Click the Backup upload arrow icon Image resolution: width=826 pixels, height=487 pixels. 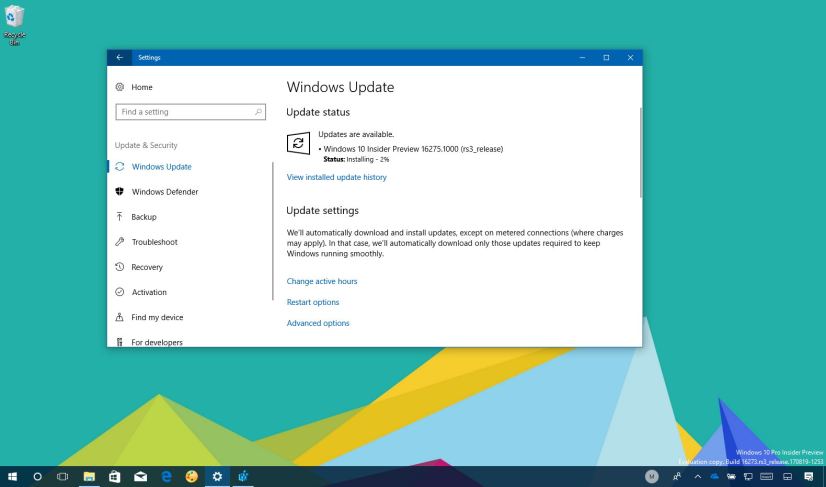click(120, 217)
